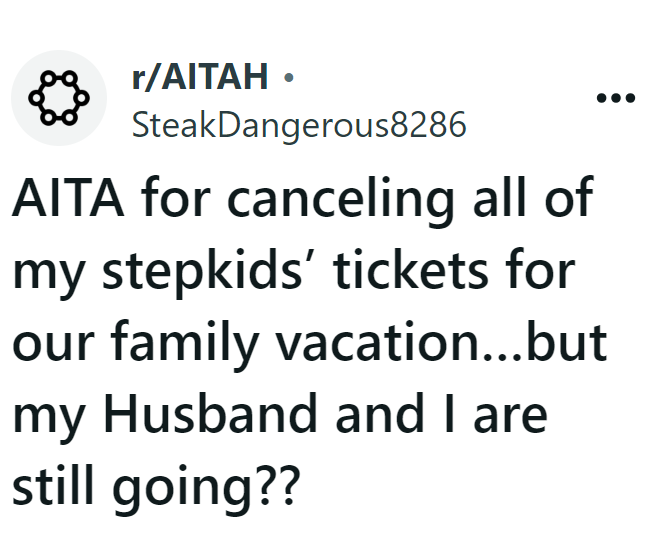Open the three-dot post options menu
Viewport: 661px width, 538px height.
[x=615, y=98]
